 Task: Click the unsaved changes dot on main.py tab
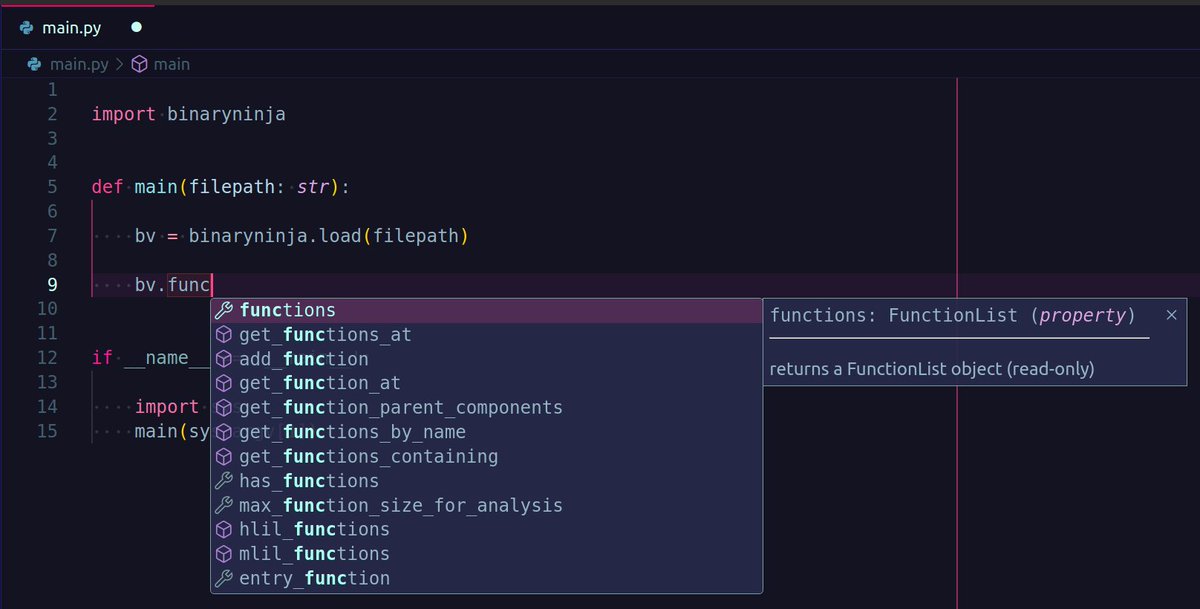coord(136,28)
